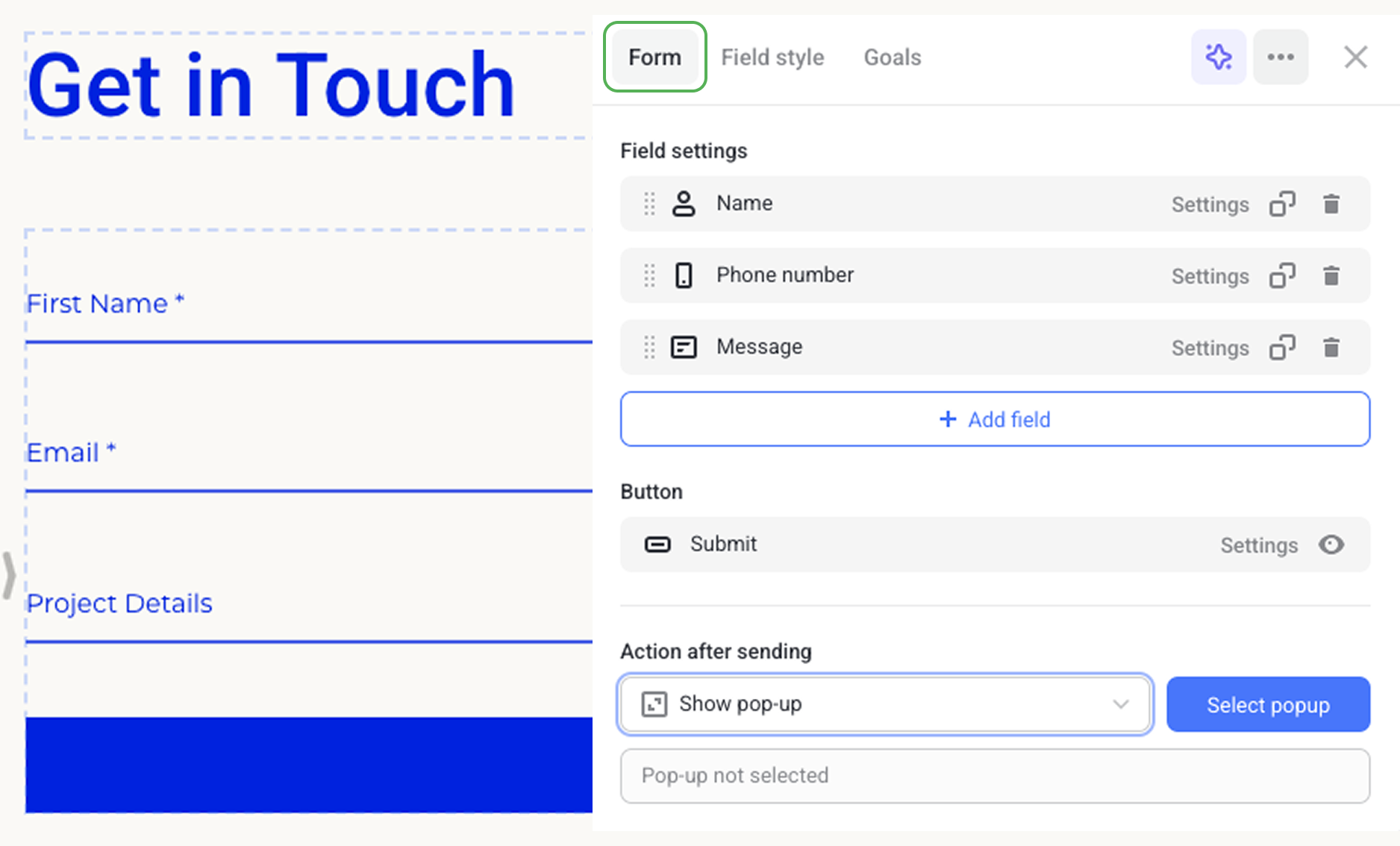This screenshot has height=846, width=1400.
Task: Duplicate the Name field
Action: [1282, 204]
